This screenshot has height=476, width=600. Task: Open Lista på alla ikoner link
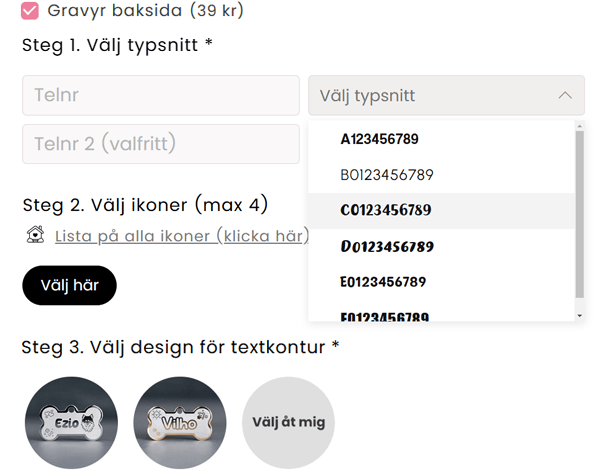click(182, 236)
